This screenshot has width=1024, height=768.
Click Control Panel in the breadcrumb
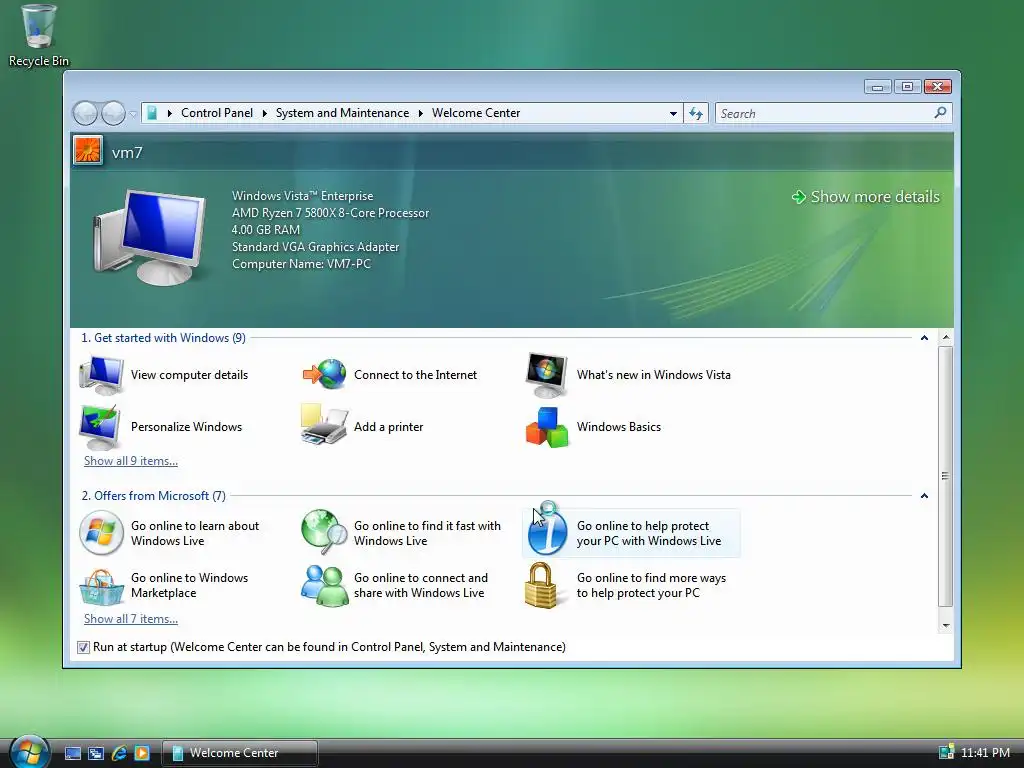(217, 113)
